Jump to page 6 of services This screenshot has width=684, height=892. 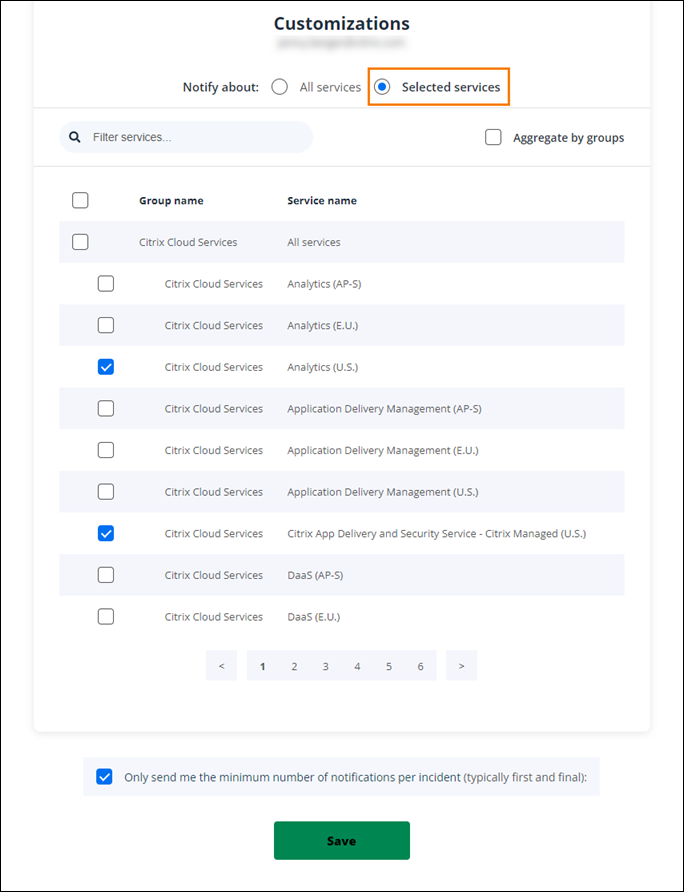[420, 666]
